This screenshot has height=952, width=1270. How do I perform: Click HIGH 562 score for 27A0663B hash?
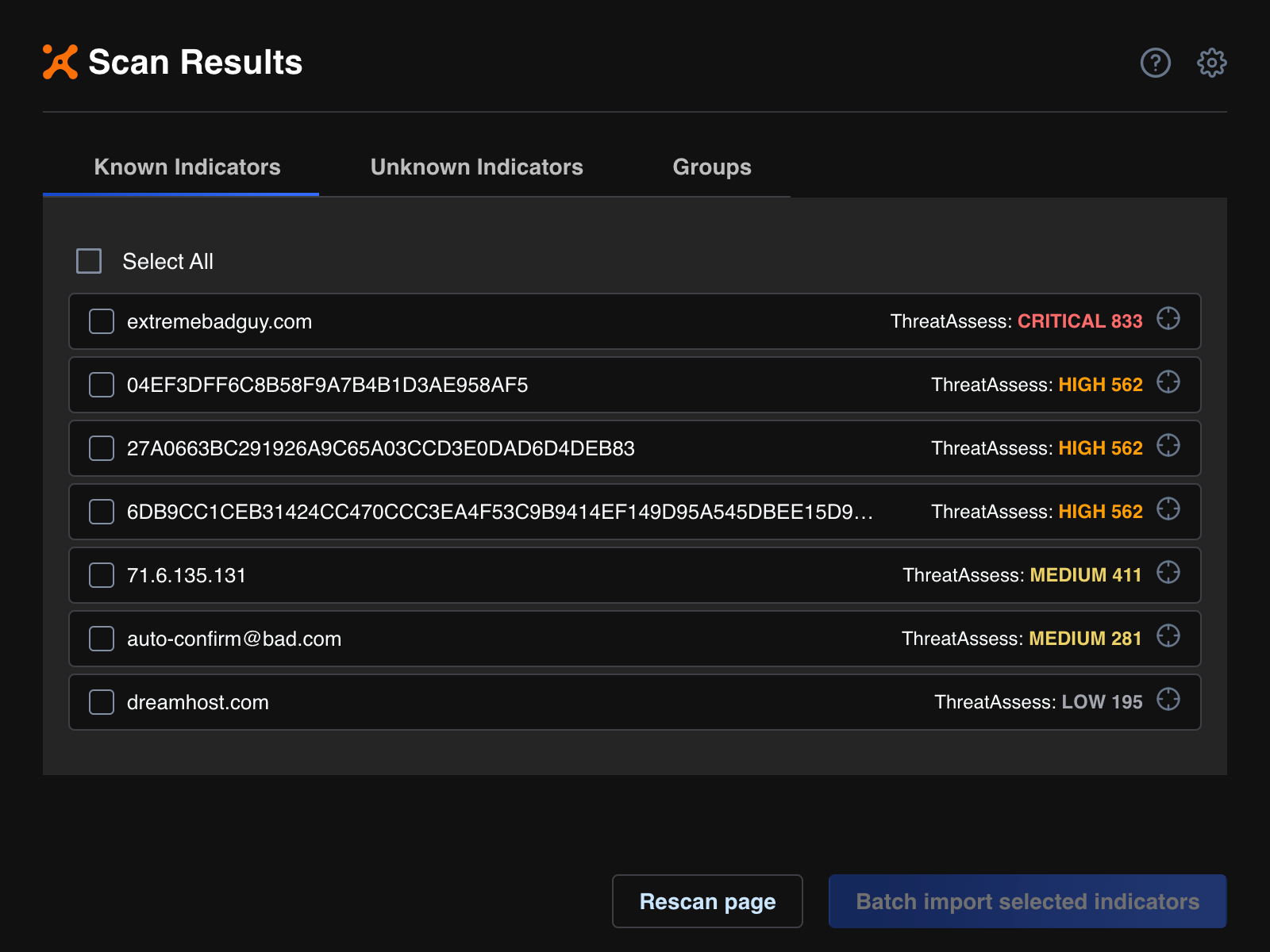(x=1101, y=448)
